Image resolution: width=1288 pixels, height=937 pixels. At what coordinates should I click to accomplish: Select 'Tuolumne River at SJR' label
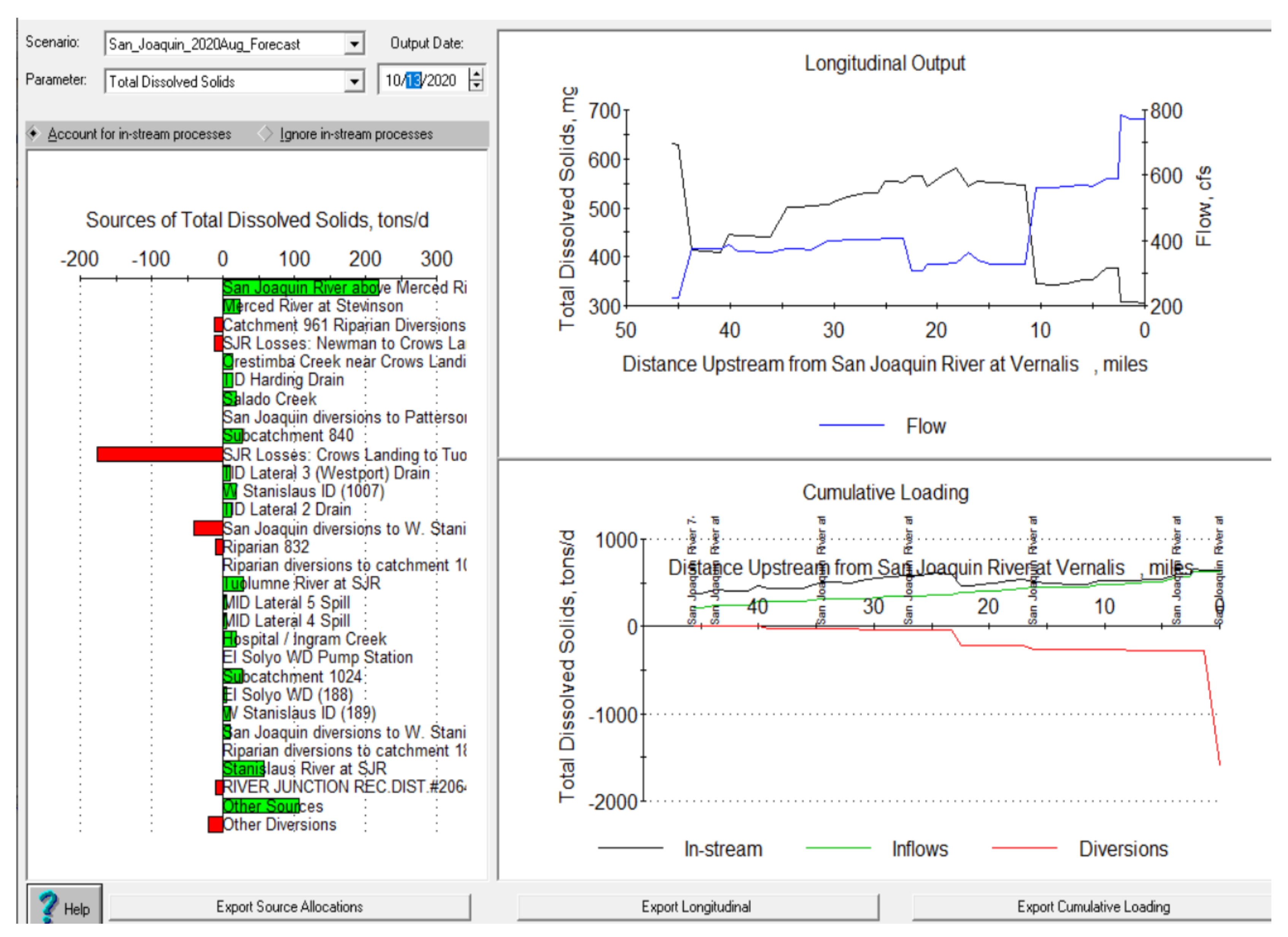(x=301, y=584)
